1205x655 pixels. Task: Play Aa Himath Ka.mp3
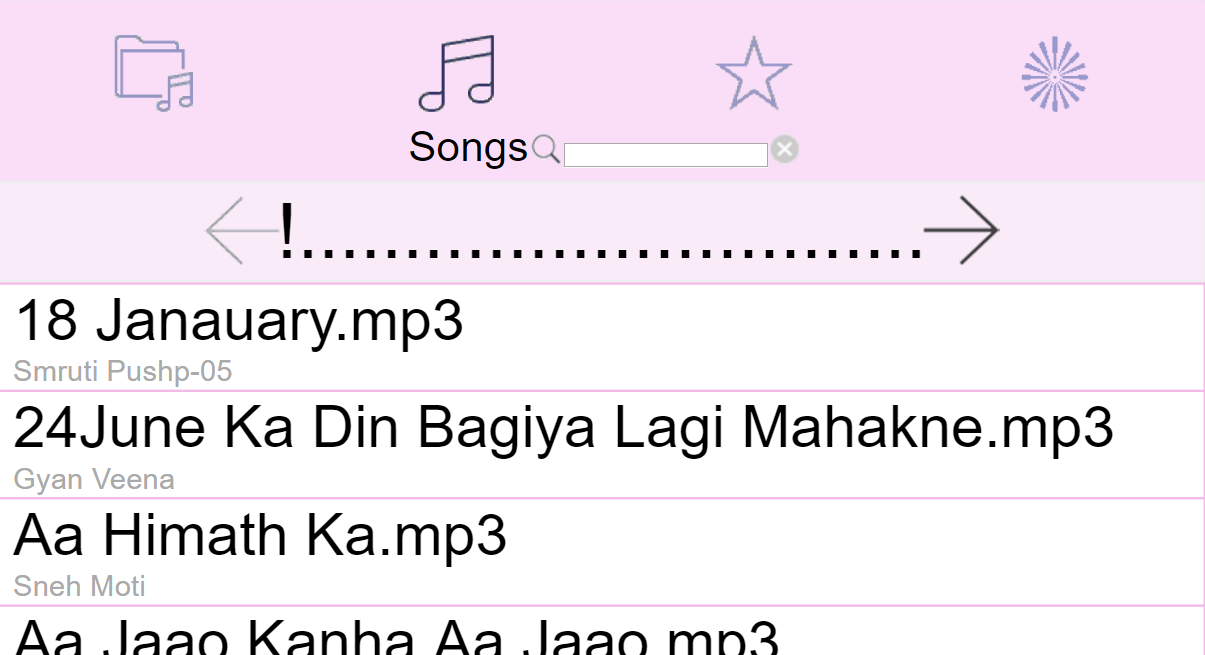(602, 551)
